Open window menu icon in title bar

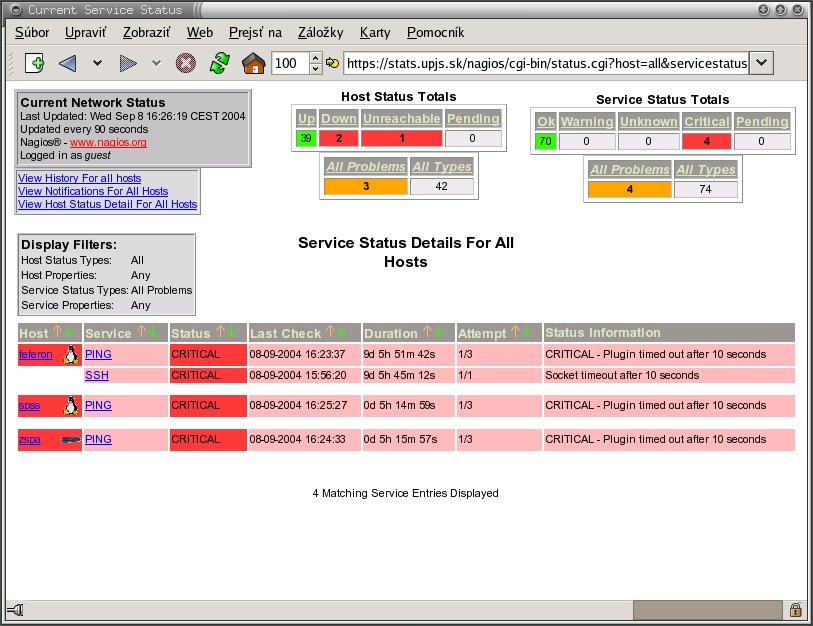[x=16, y=10]
